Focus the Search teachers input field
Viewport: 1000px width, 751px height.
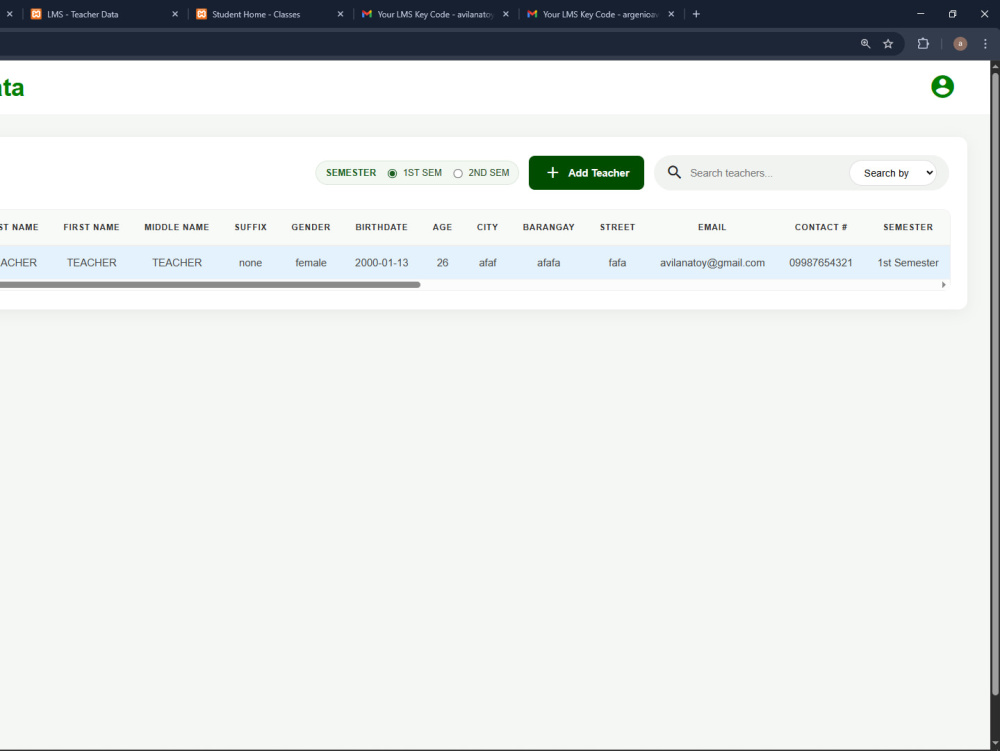click(765, 173)
